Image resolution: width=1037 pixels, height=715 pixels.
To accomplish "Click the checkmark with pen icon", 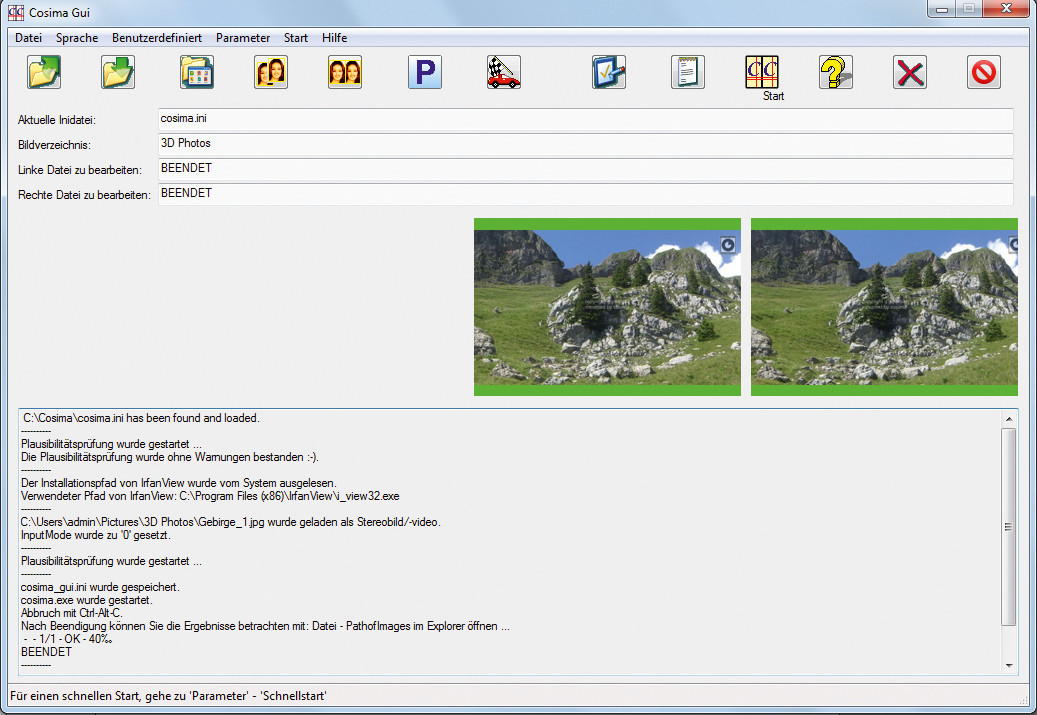I will pos(608,72).
